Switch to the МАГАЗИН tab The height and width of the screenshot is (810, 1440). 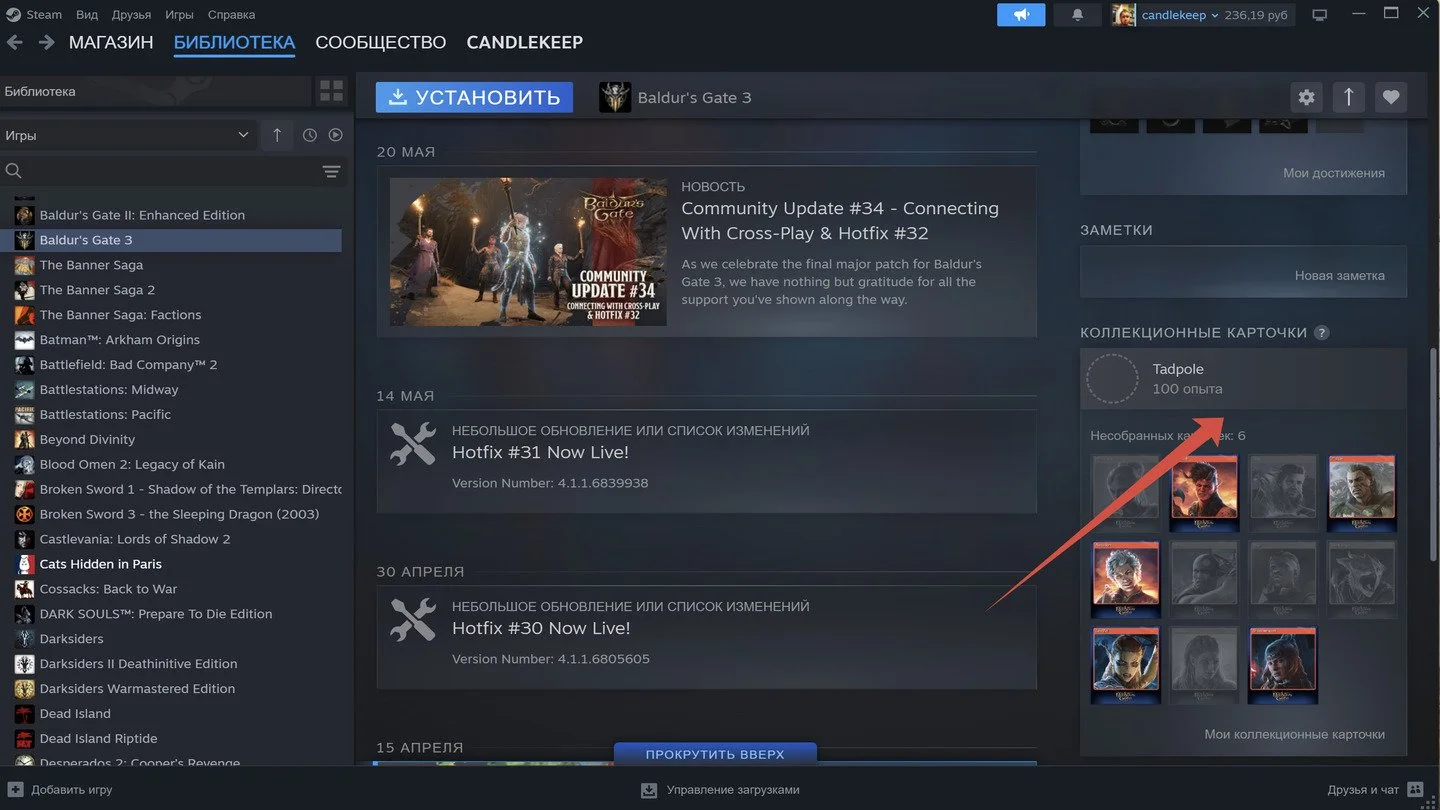(x=111, y=42)
